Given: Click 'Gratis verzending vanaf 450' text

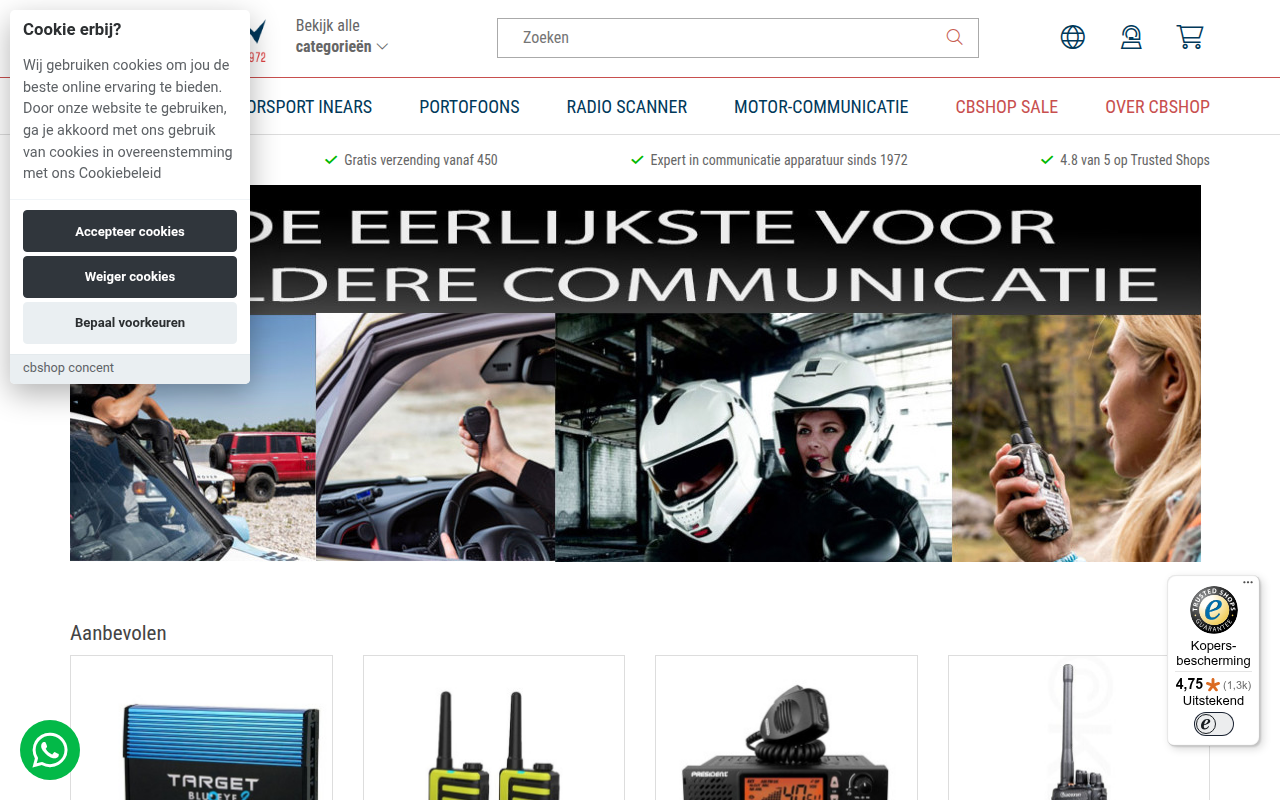Looking at the screenshot, I should [420, 160].
